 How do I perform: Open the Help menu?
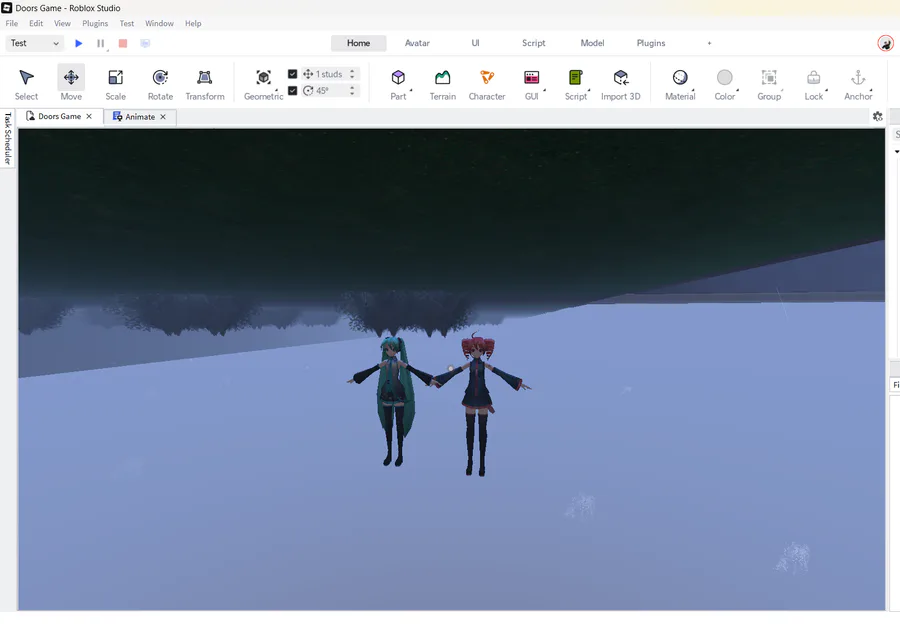tap(193, 24)
